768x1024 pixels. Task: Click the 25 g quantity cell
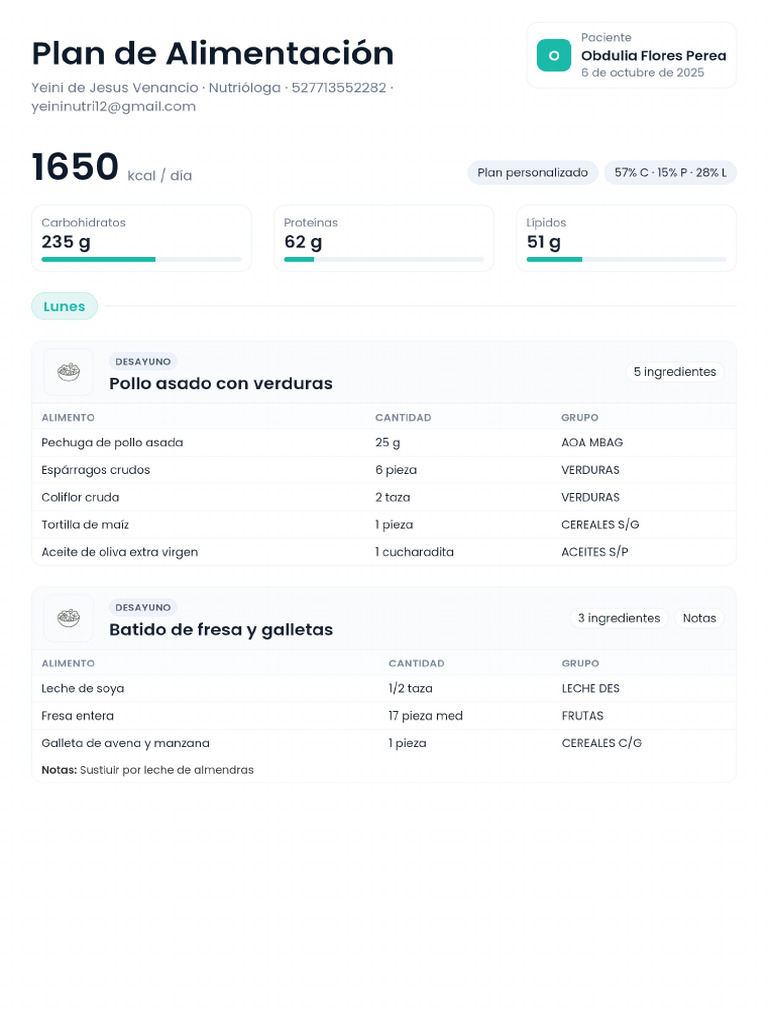click(x=388, y=443)
